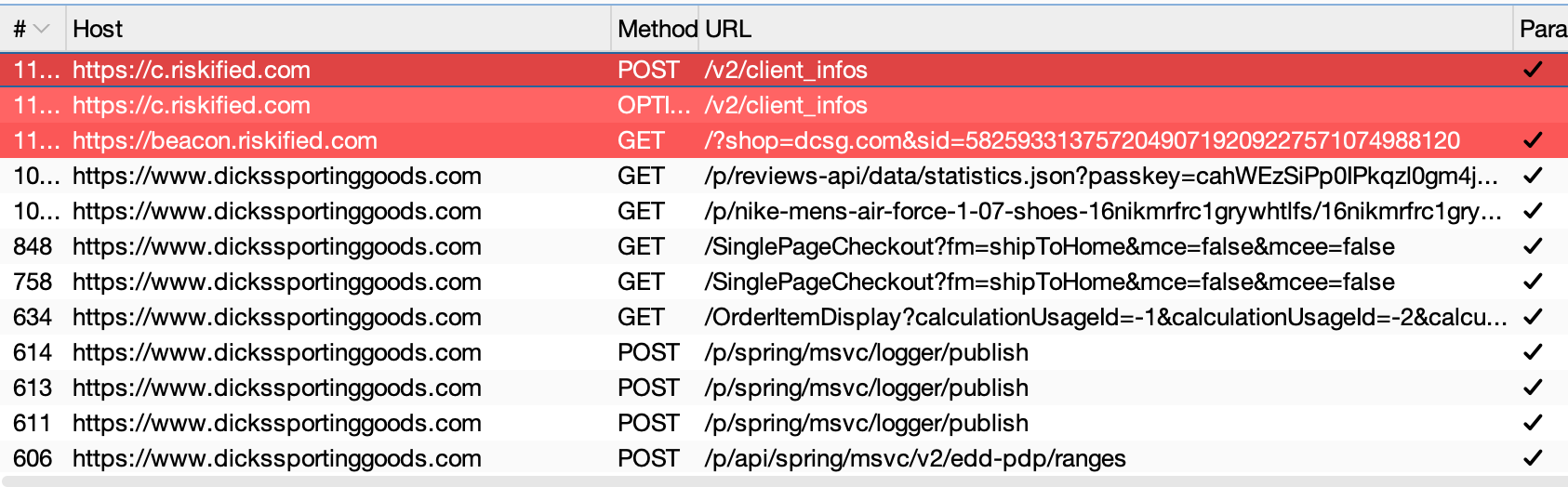Select request number 758

click(x=33, y=282)
